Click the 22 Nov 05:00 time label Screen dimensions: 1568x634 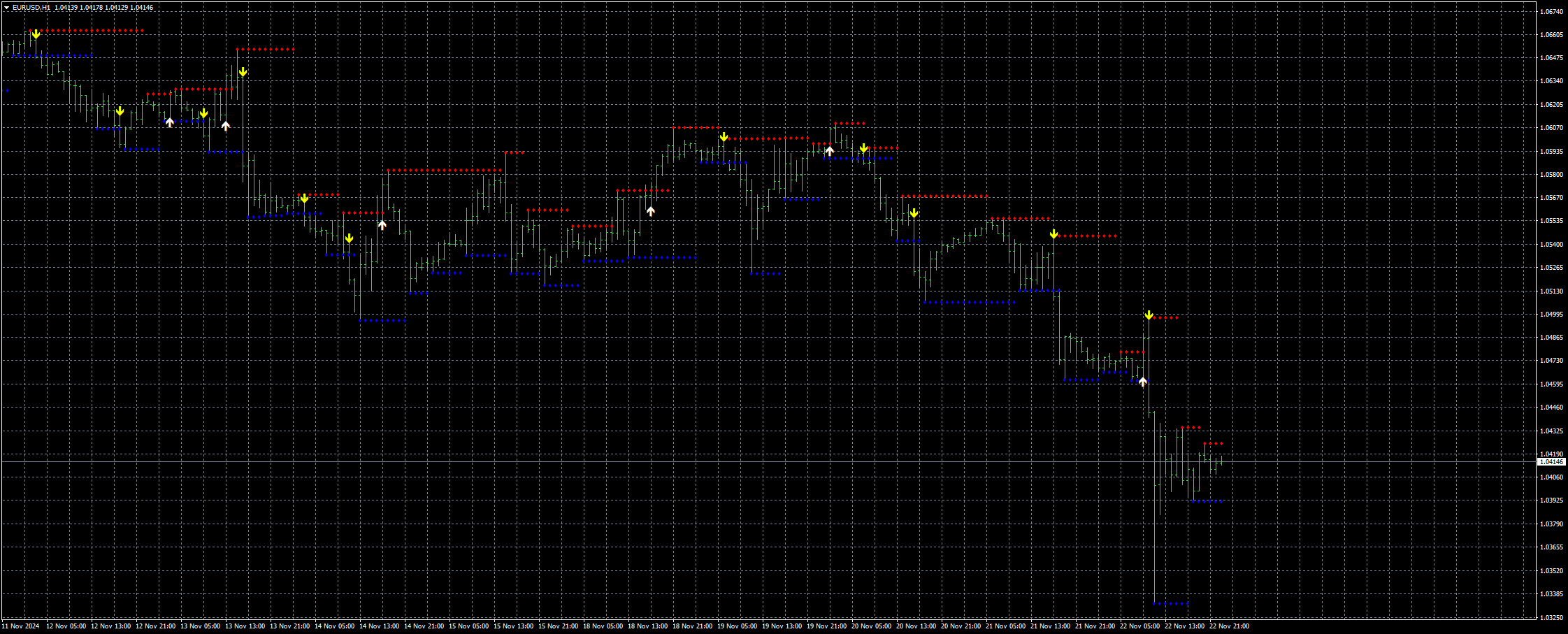1139,626
